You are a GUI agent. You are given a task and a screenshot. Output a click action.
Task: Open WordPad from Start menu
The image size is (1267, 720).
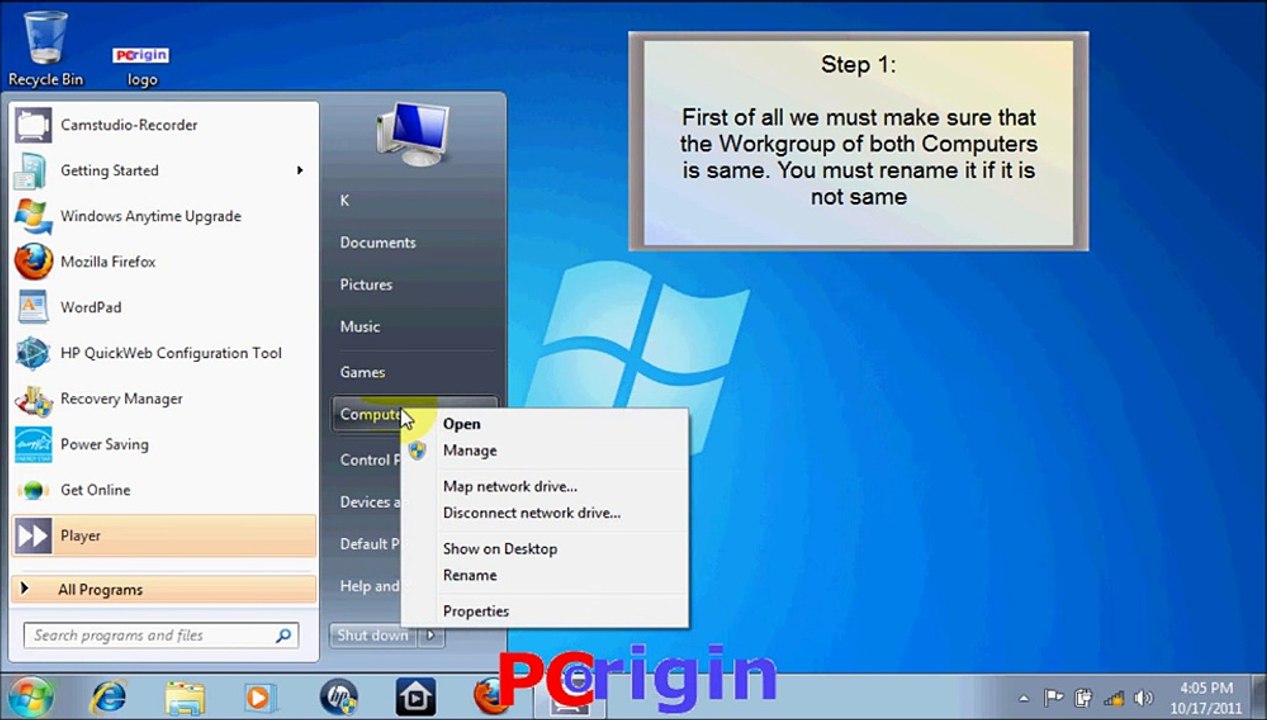coord(164,308)
